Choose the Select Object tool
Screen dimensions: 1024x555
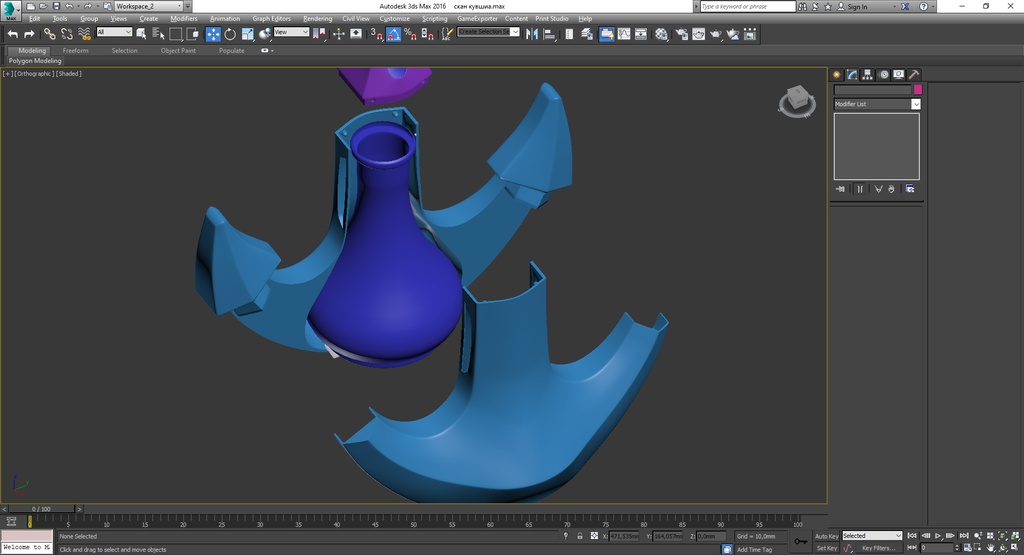tap(141, 34)
